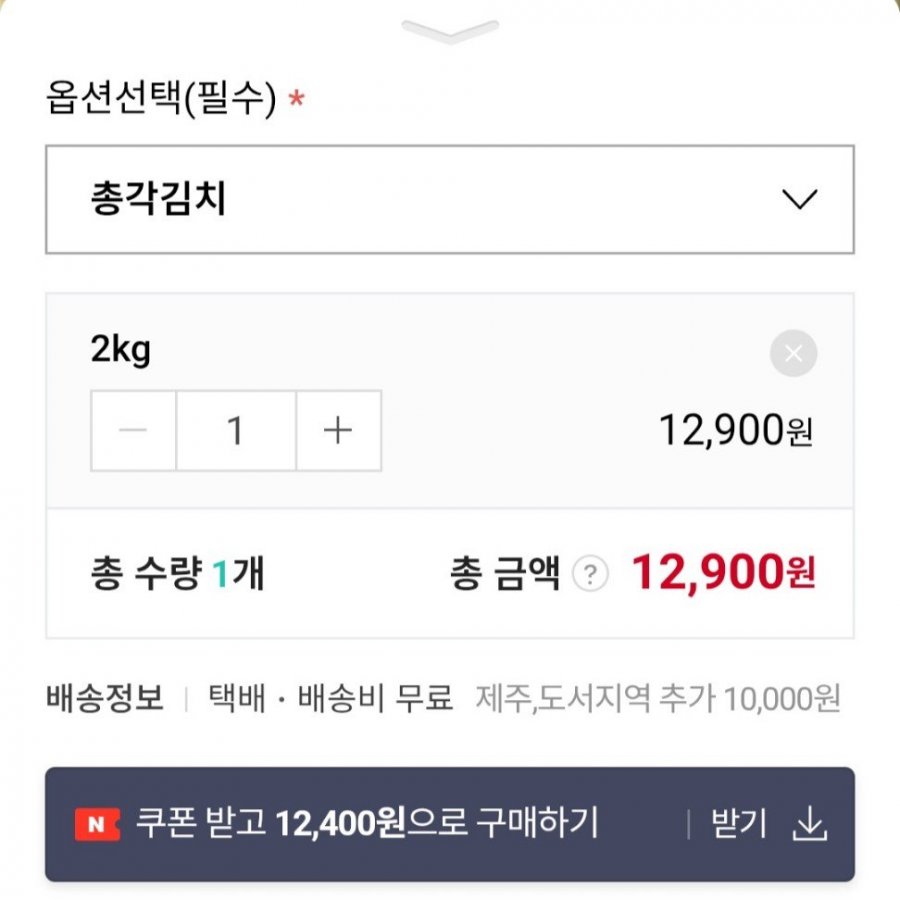Open the question mark help beside 총 금액
Screen dimensions: 900x900
(x=591, y=574)
